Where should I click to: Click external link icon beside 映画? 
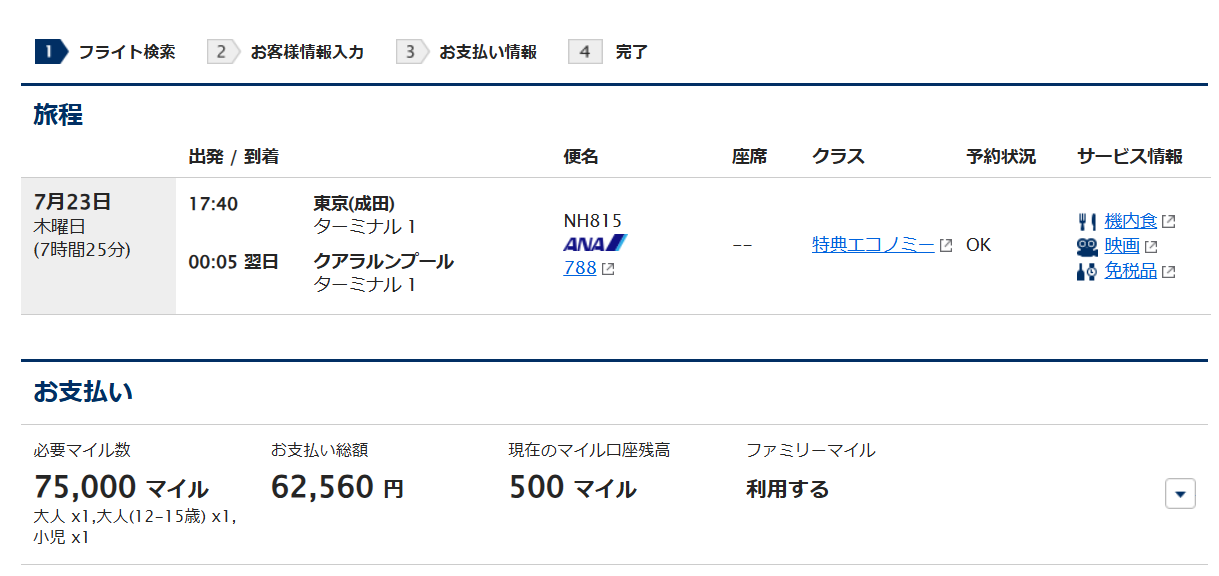(x=1151, y=247)
